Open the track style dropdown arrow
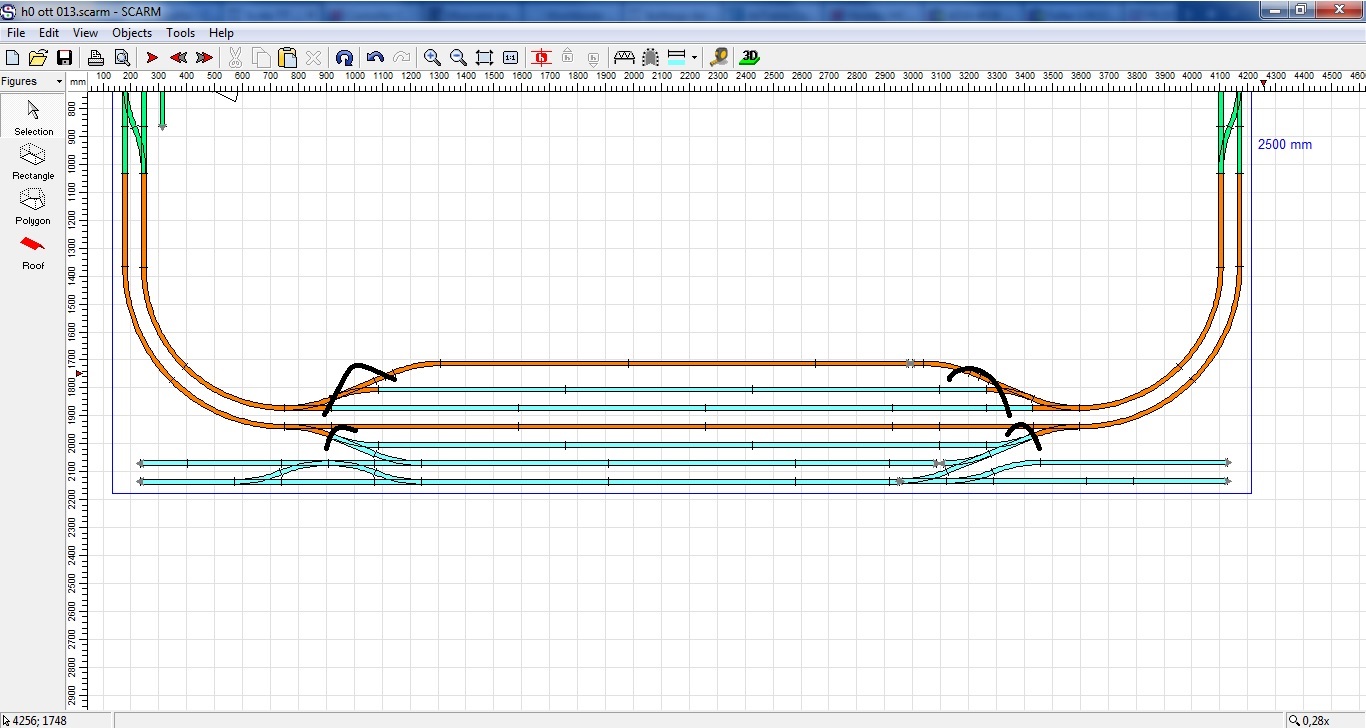The width and height of the screenshot is (1366, 728). click(x=694, y=58)
